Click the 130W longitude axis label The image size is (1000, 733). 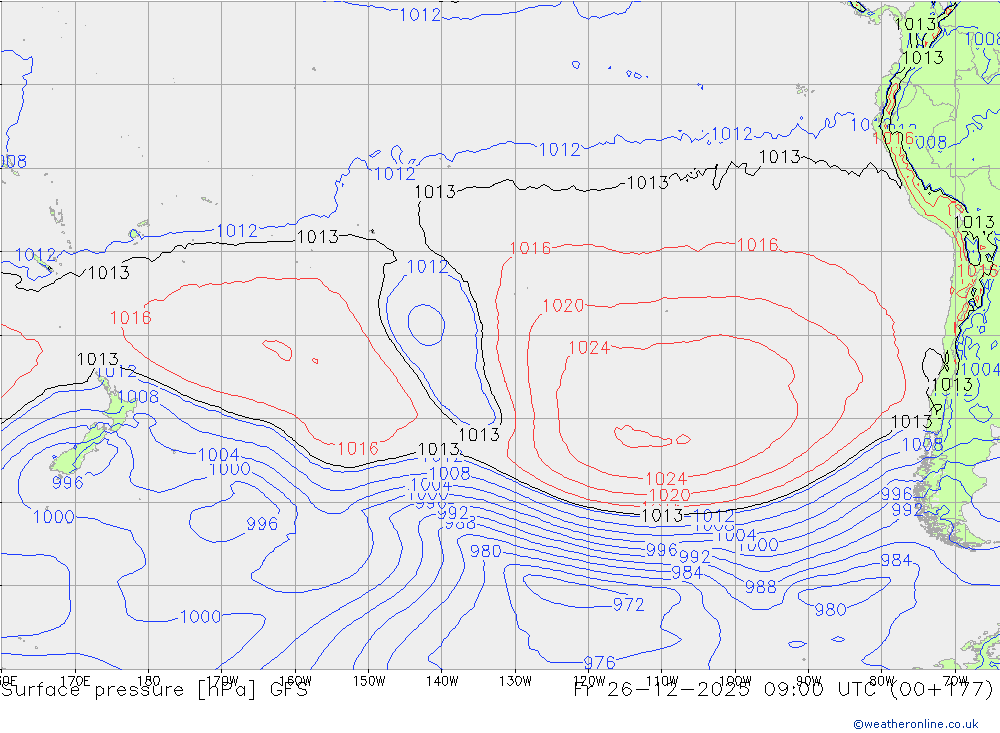point(515,681)
